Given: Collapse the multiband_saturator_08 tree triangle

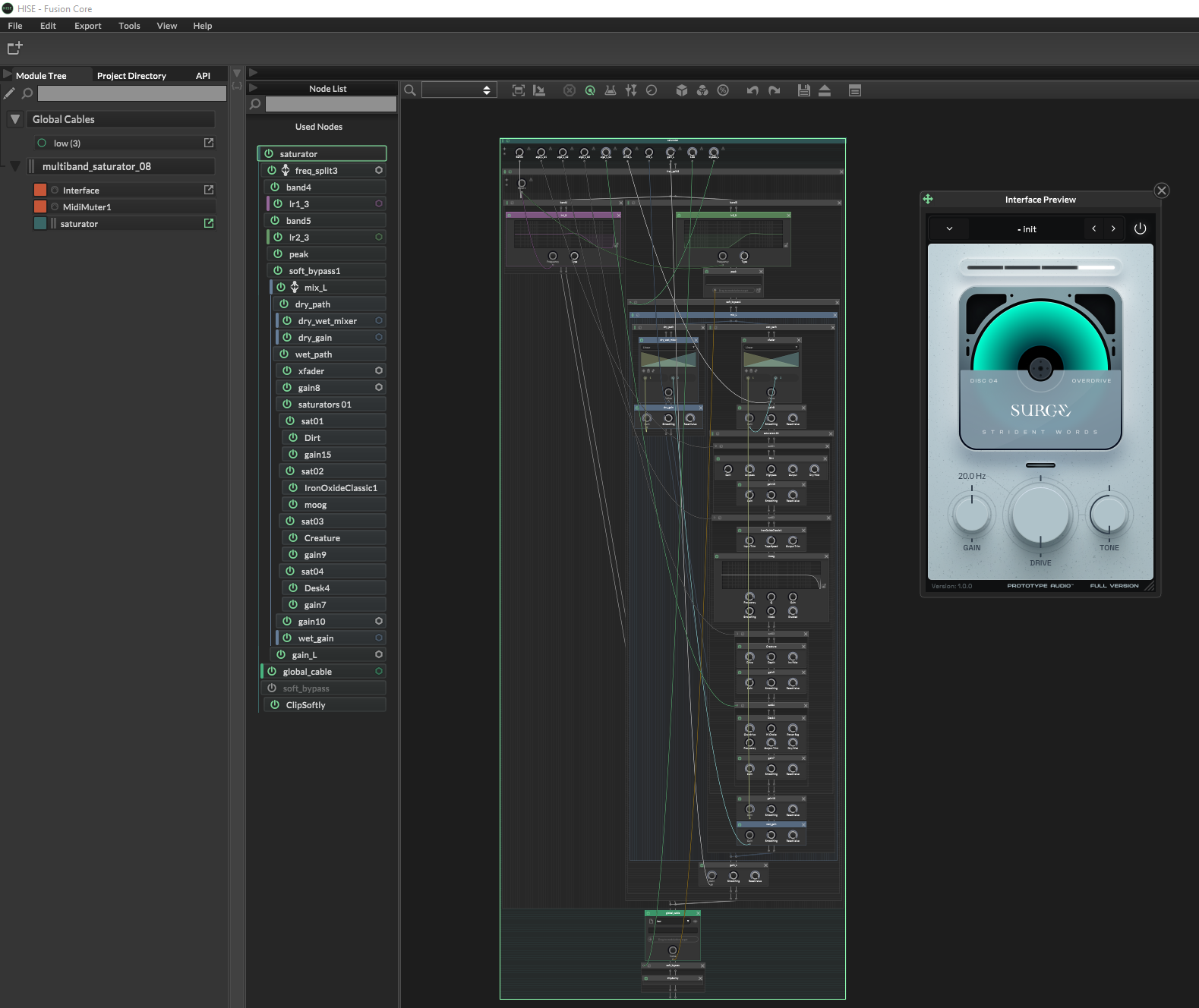Looking at the screenshot, I should point(15,166).
